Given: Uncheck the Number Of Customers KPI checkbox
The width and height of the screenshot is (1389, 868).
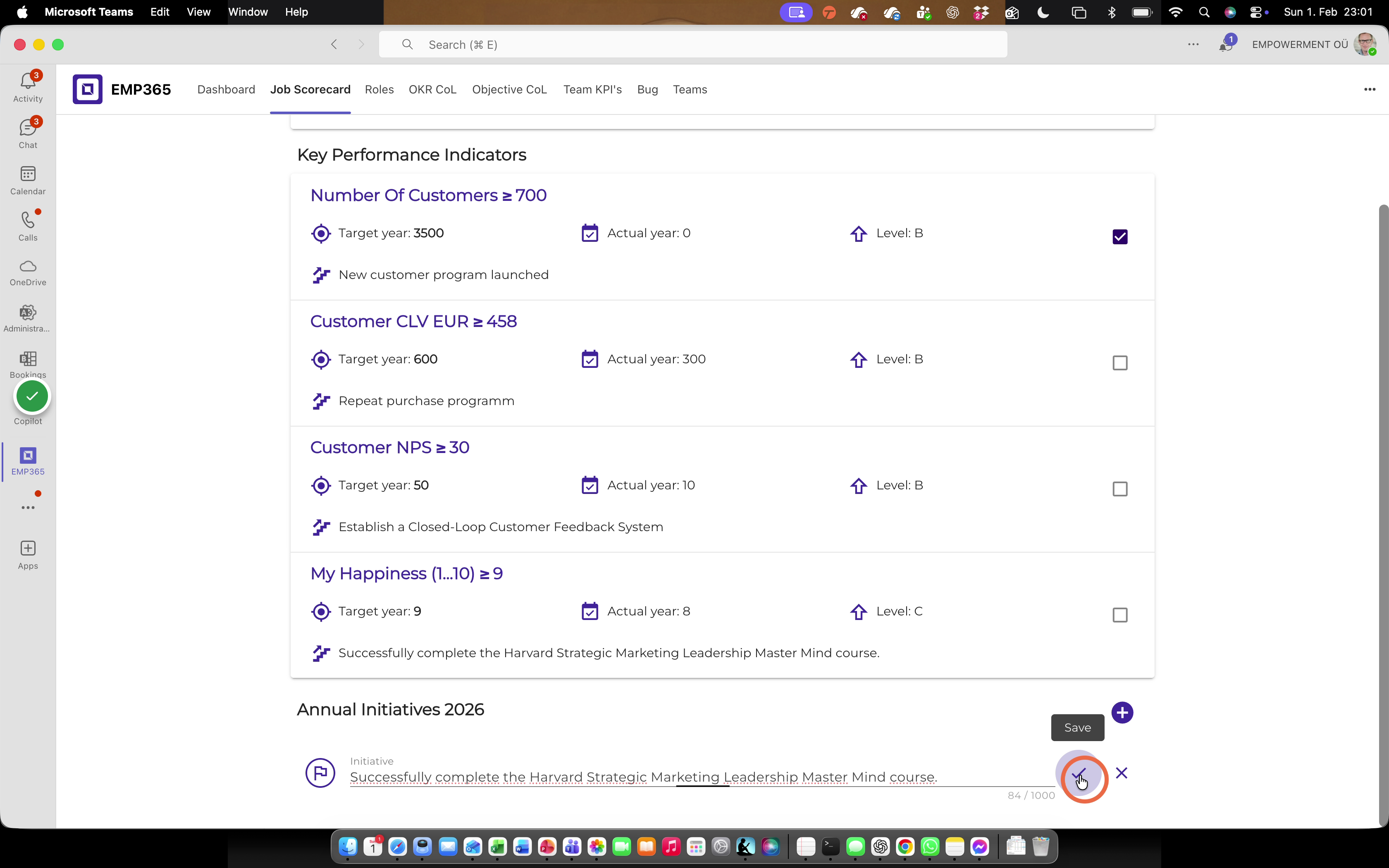Looking at the screenshot, I should (x=1120, y=236).
